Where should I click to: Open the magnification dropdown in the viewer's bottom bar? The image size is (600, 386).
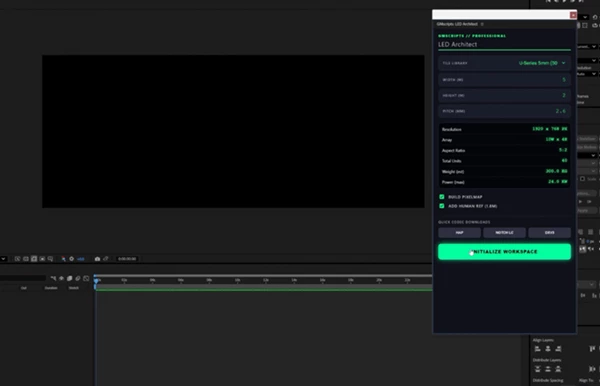pos(3,259)
